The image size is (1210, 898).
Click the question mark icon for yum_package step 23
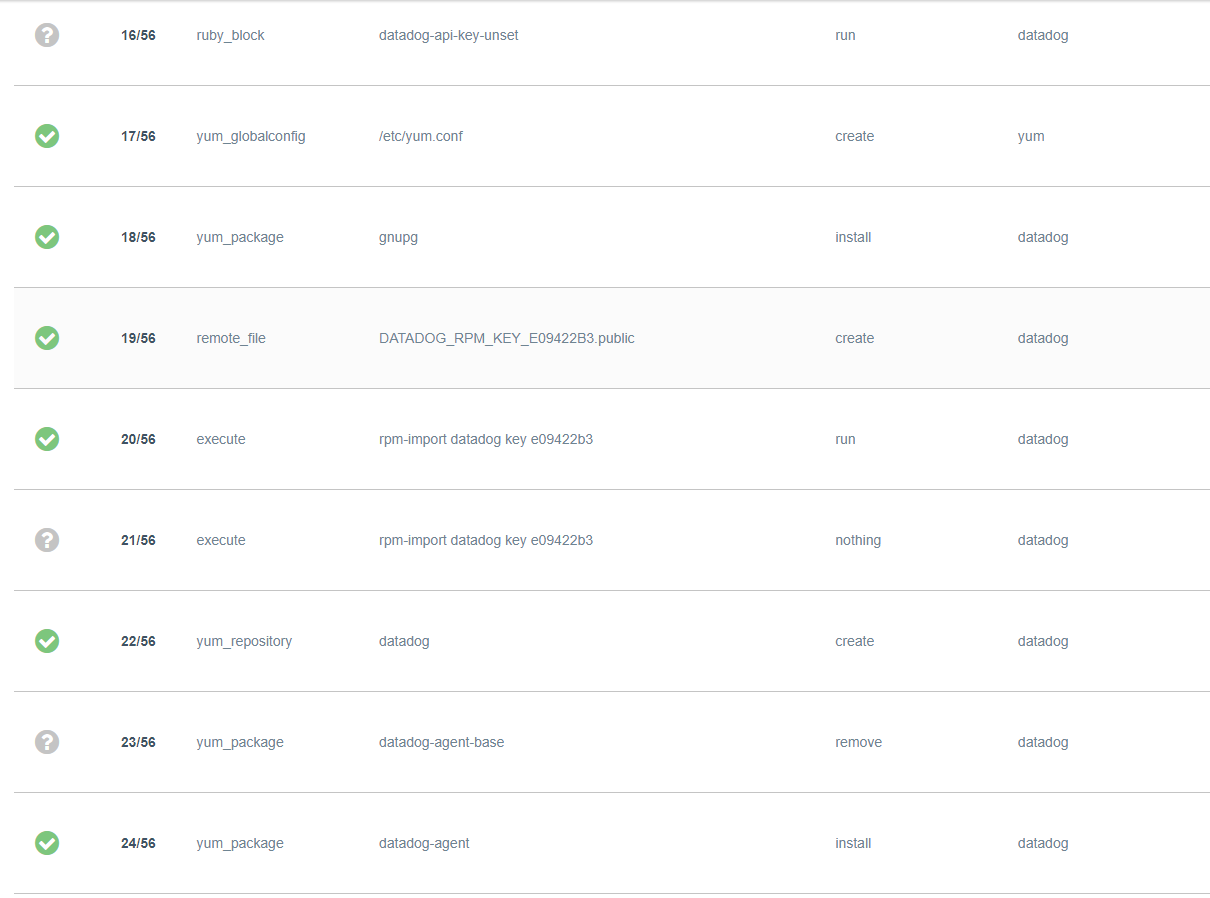(x=46, y=742)
